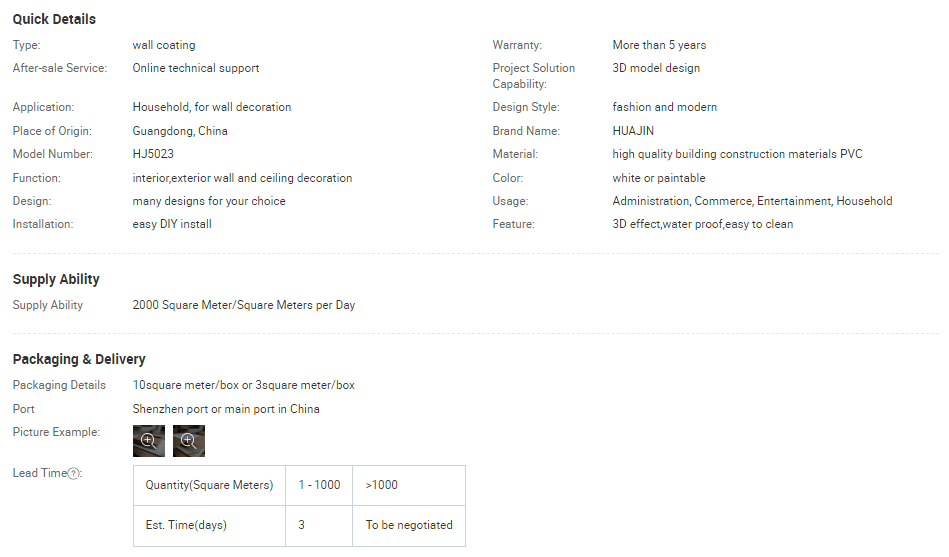Click the 'Shenzhen port or main port' text

pos(226,409)
